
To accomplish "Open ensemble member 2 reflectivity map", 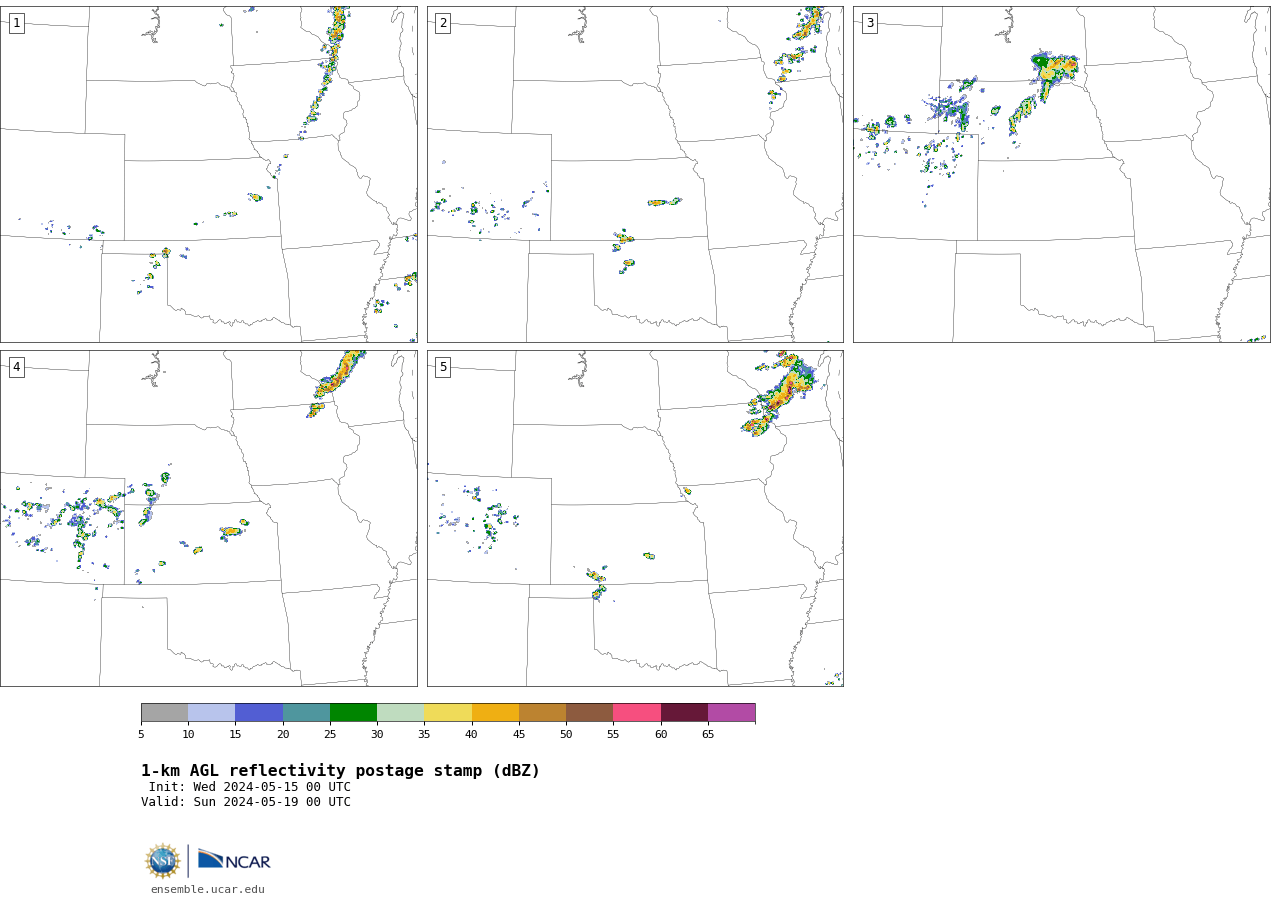I will click(x=635, y=174).
